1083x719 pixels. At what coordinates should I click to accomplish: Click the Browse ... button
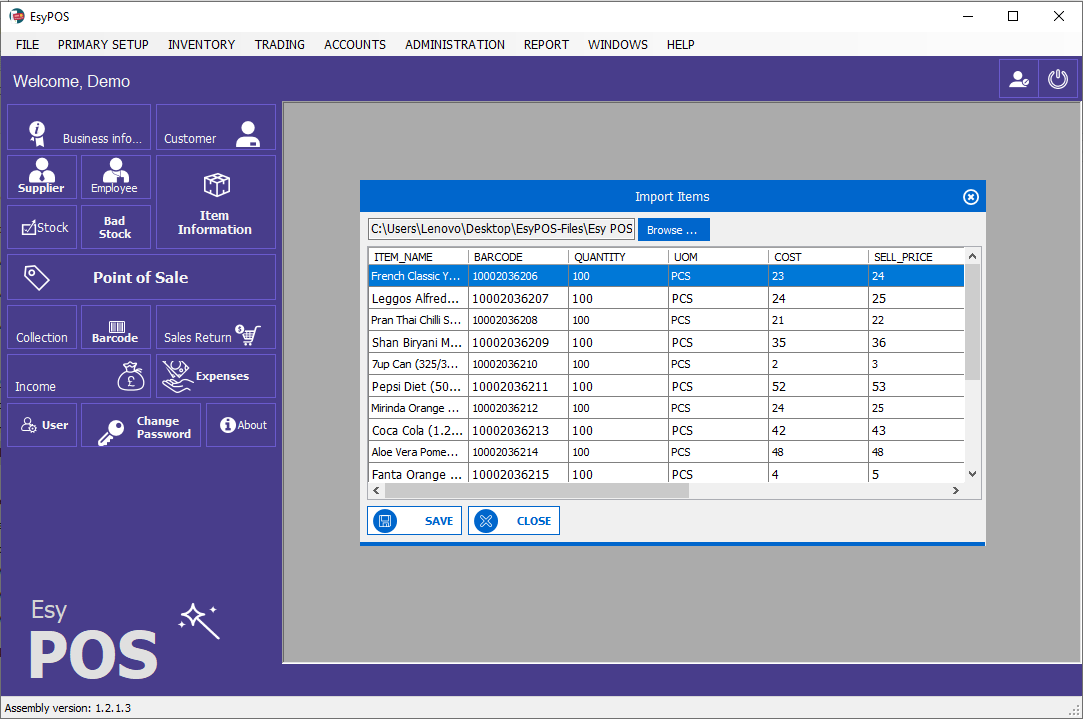(673, 230)
